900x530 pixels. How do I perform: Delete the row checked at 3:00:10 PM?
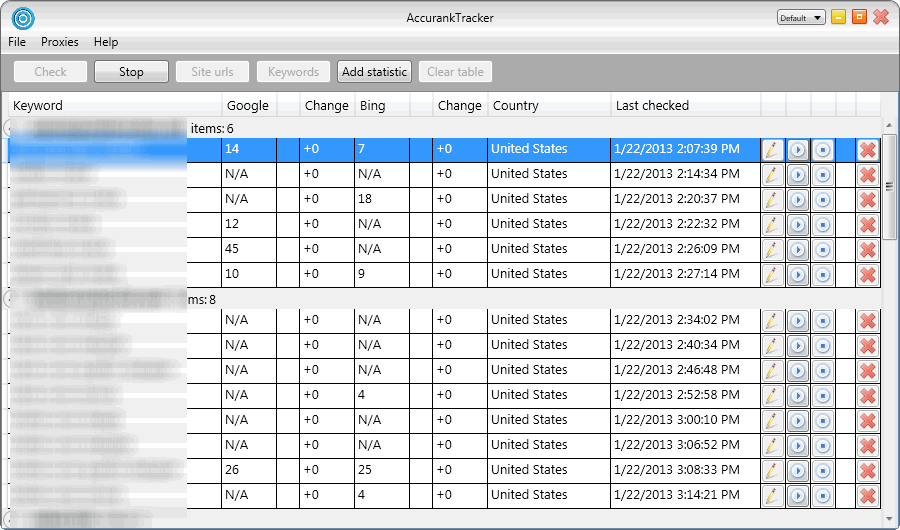click(x=868, y=421)
